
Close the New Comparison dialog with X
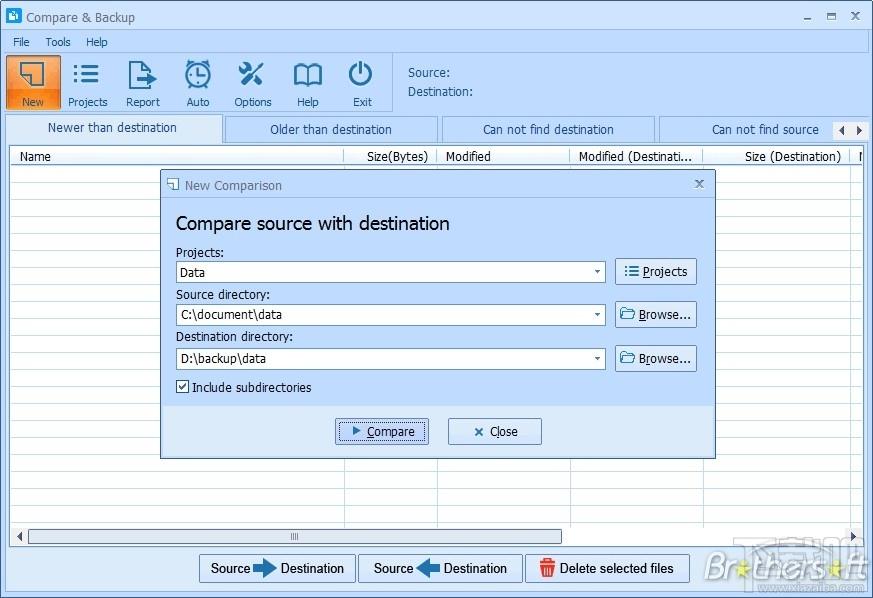point(699,184)
